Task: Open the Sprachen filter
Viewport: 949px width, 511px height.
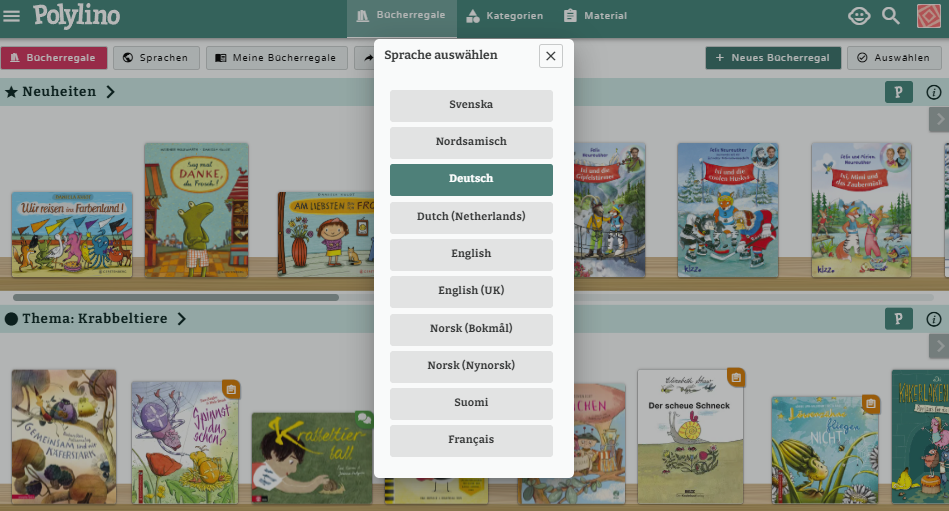Action: (x=156, y=58)
